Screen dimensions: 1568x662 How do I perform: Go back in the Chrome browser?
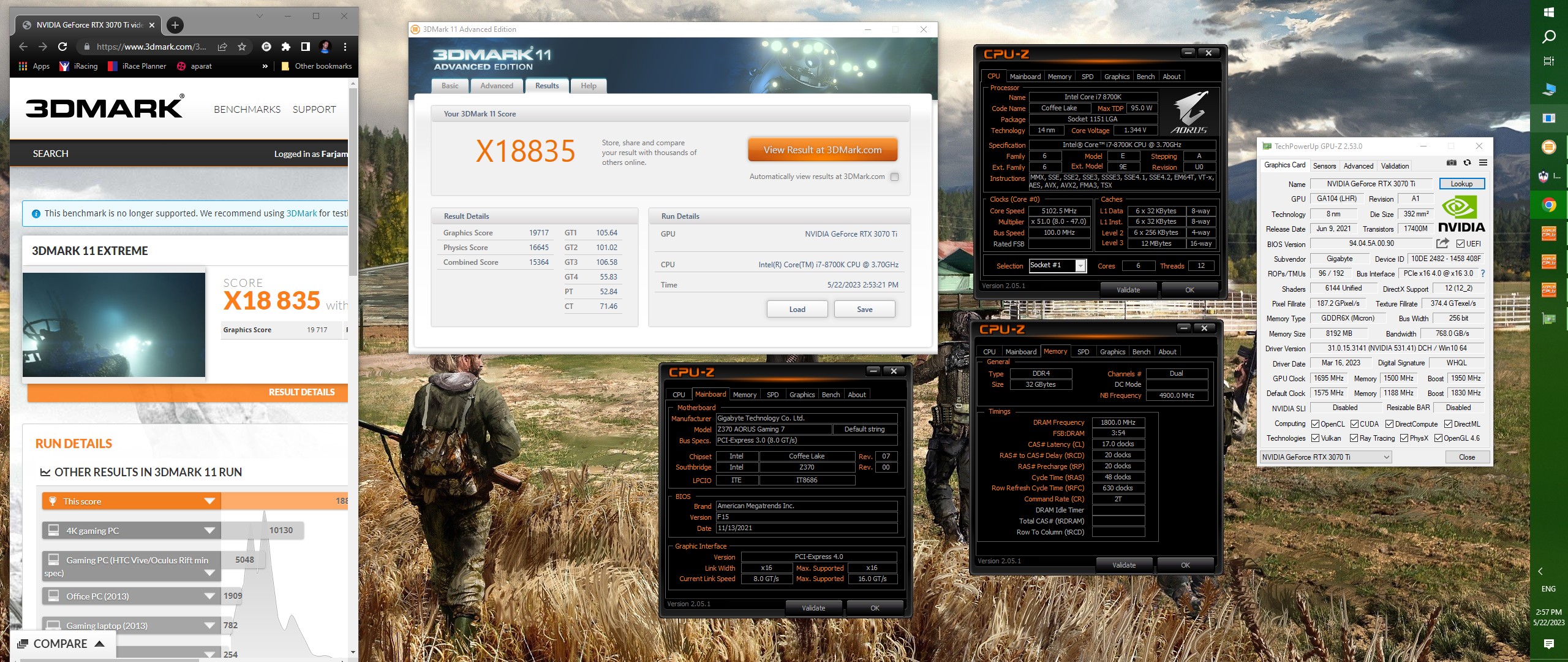(23, 47)
